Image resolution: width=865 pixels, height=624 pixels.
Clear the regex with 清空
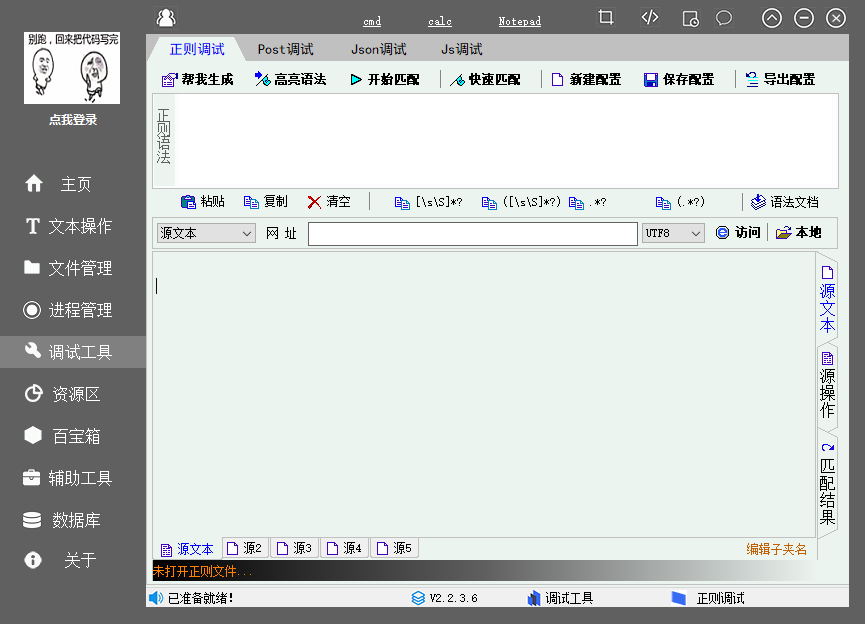[329, 202]
